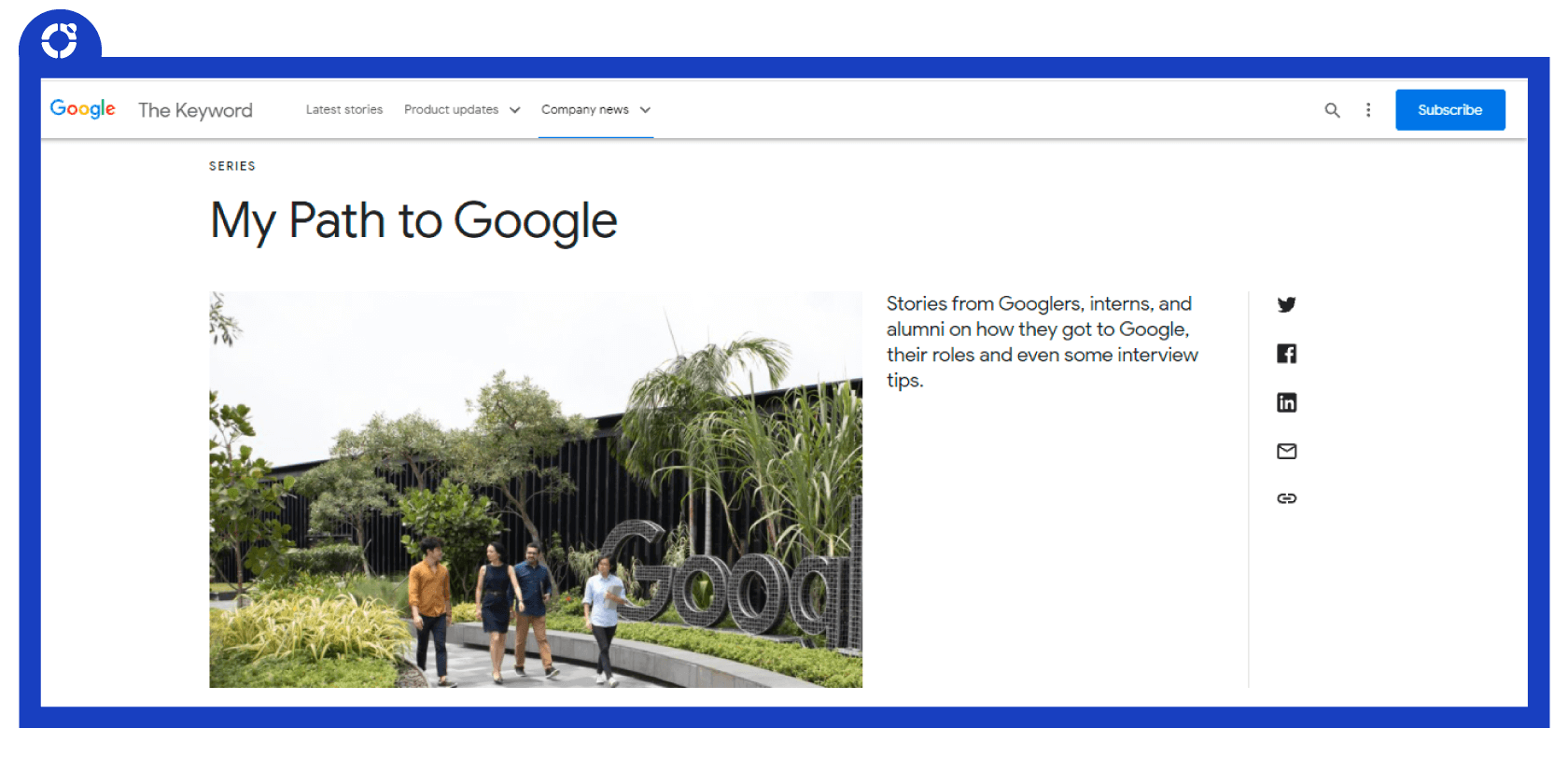The height and width of the screenshot is (784, 1568).
Task: Click the circular blue logo badge at top-left
Action: 60,40
